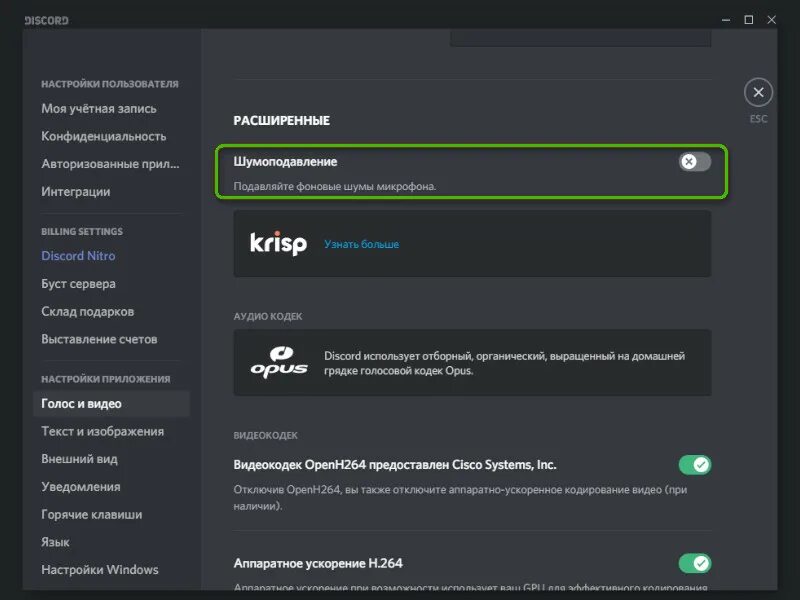Select Голос и видео settings
The height and width of the screenshot is (600, 800).
(x=111, y=404)
